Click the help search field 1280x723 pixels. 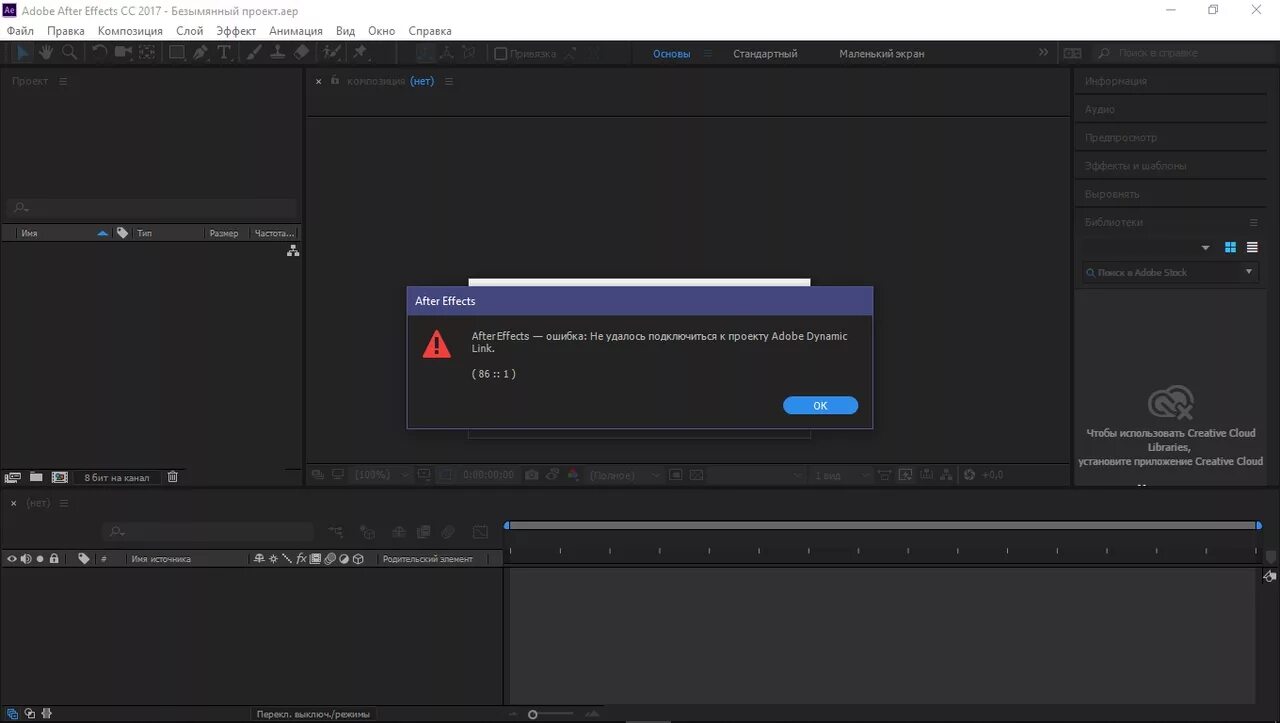(x=1185, y=54)
